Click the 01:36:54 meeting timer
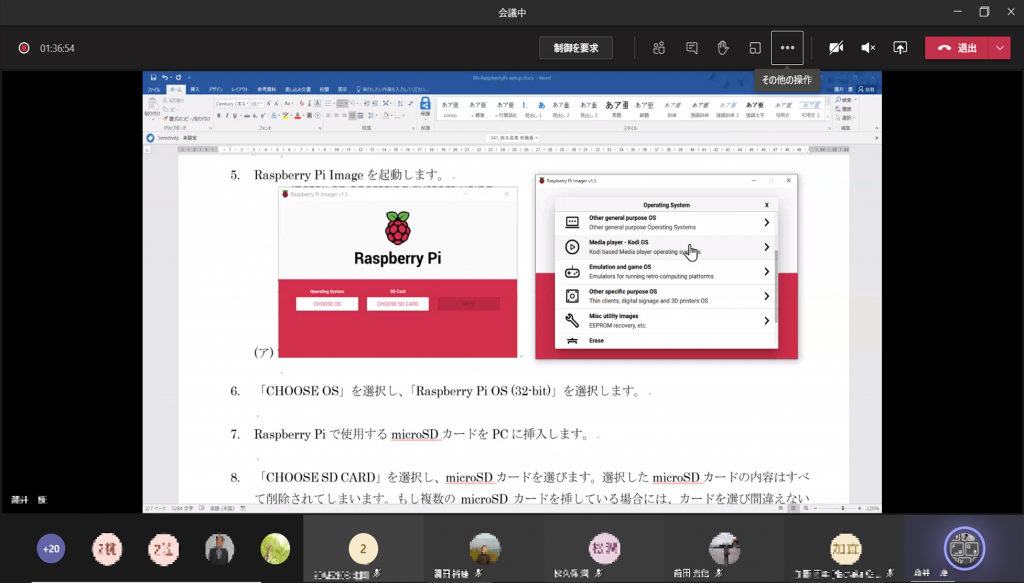1024x583 pixels. pos(57,48)
